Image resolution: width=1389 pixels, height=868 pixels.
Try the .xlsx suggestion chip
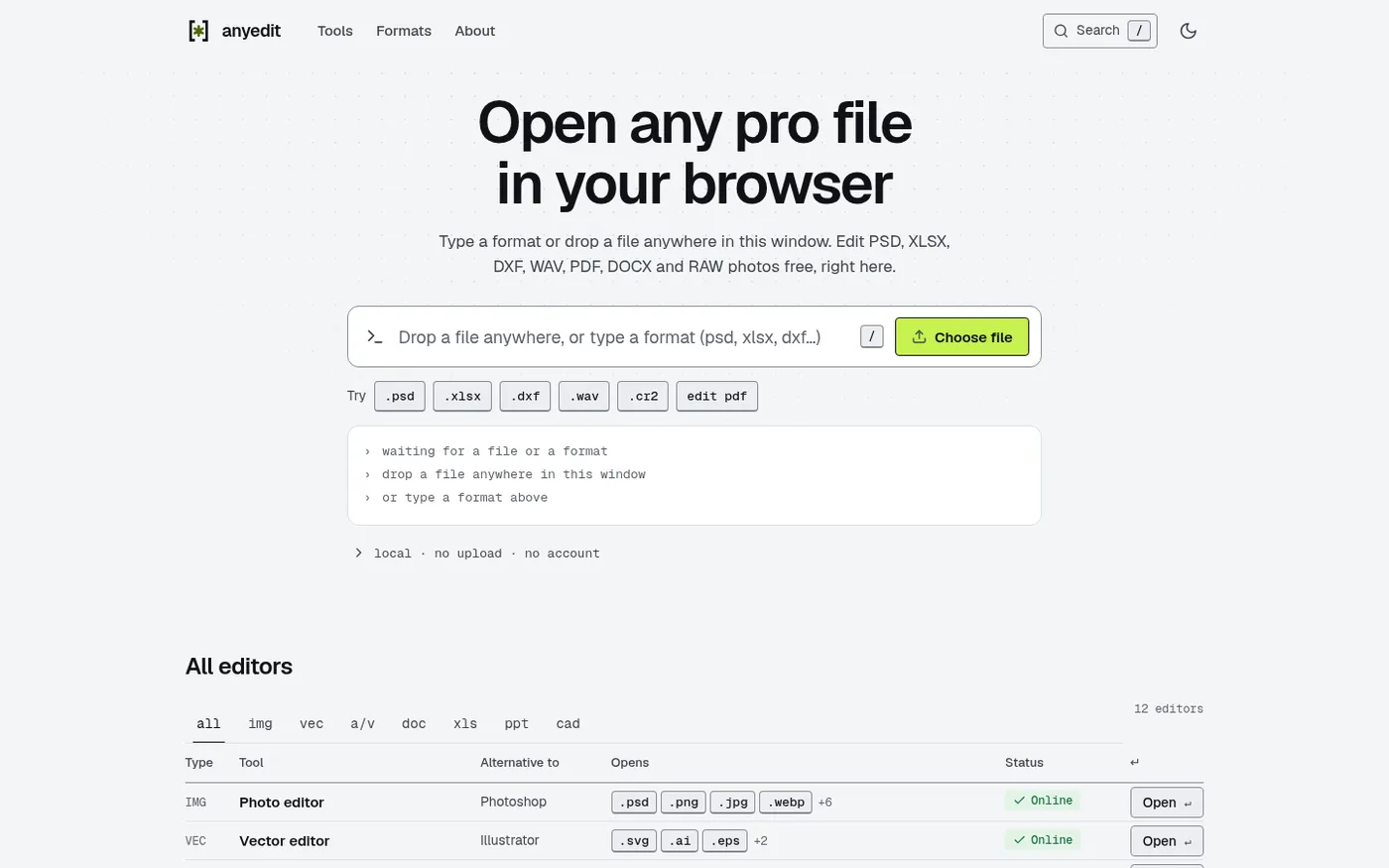(x=462, y=396)
